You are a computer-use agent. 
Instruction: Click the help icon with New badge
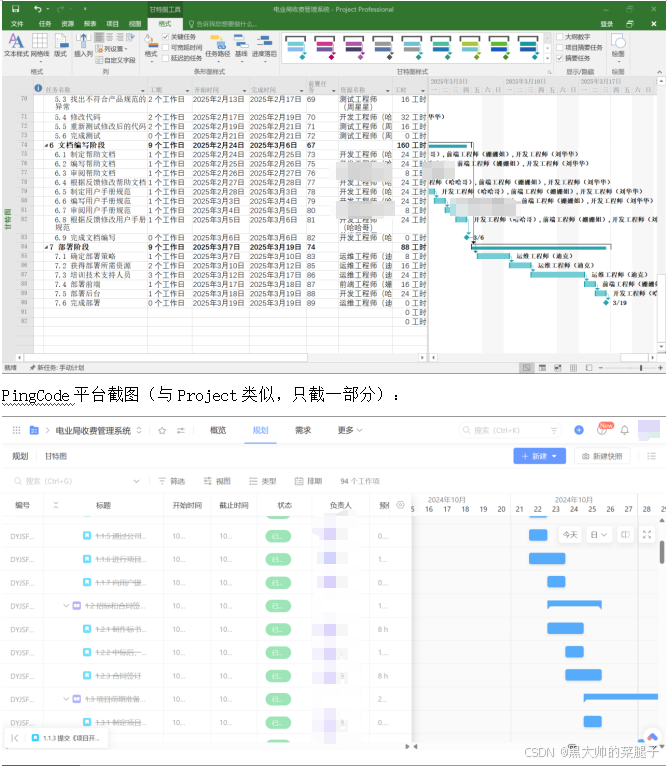click(x=603, y=429)
